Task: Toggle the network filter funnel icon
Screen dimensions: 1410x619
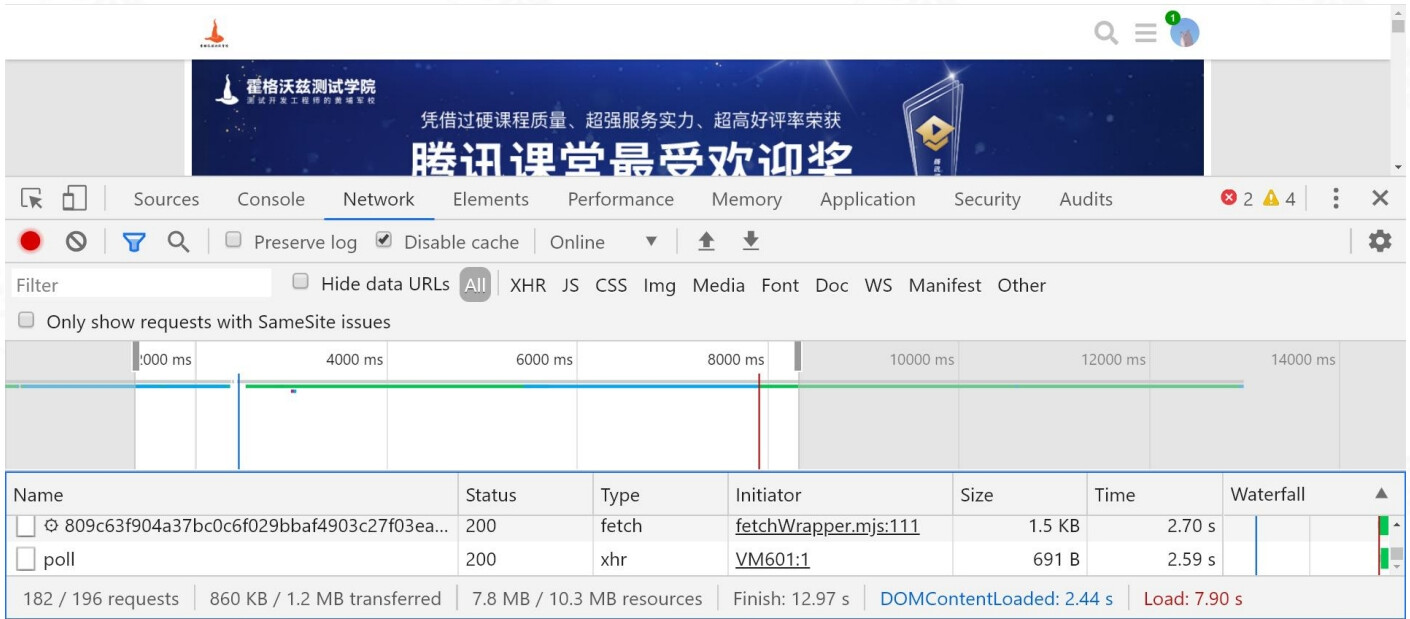Action: pyautogui.click(x=134, y=242)
